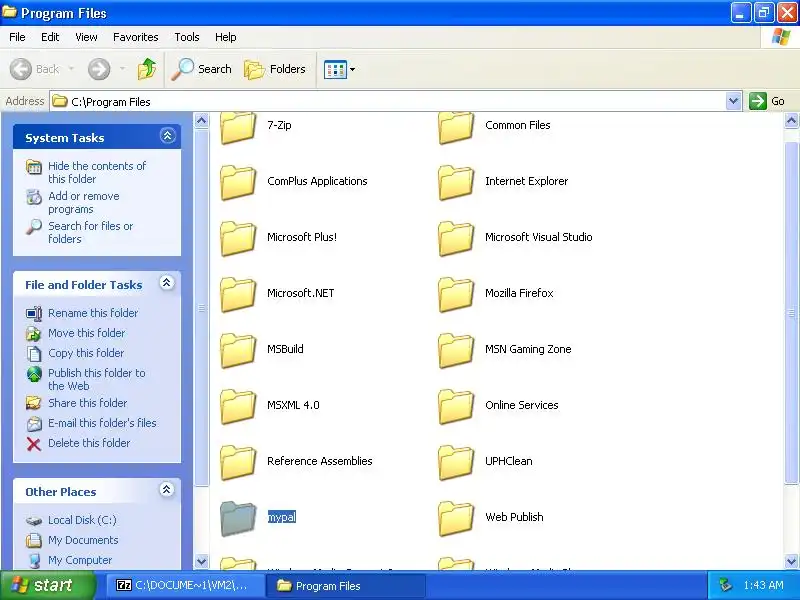Screen dimensions: 800x600
Task: Select the MSBuild folder icon
Action: point(238,351)
